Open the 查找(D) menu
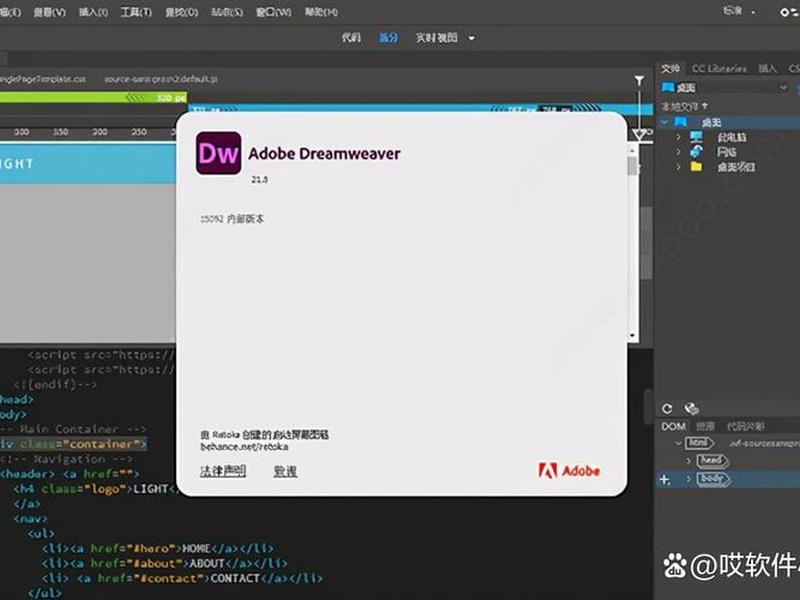Viewport: 800px width, 600px height. pyautogui.click(x=181, y=12)
